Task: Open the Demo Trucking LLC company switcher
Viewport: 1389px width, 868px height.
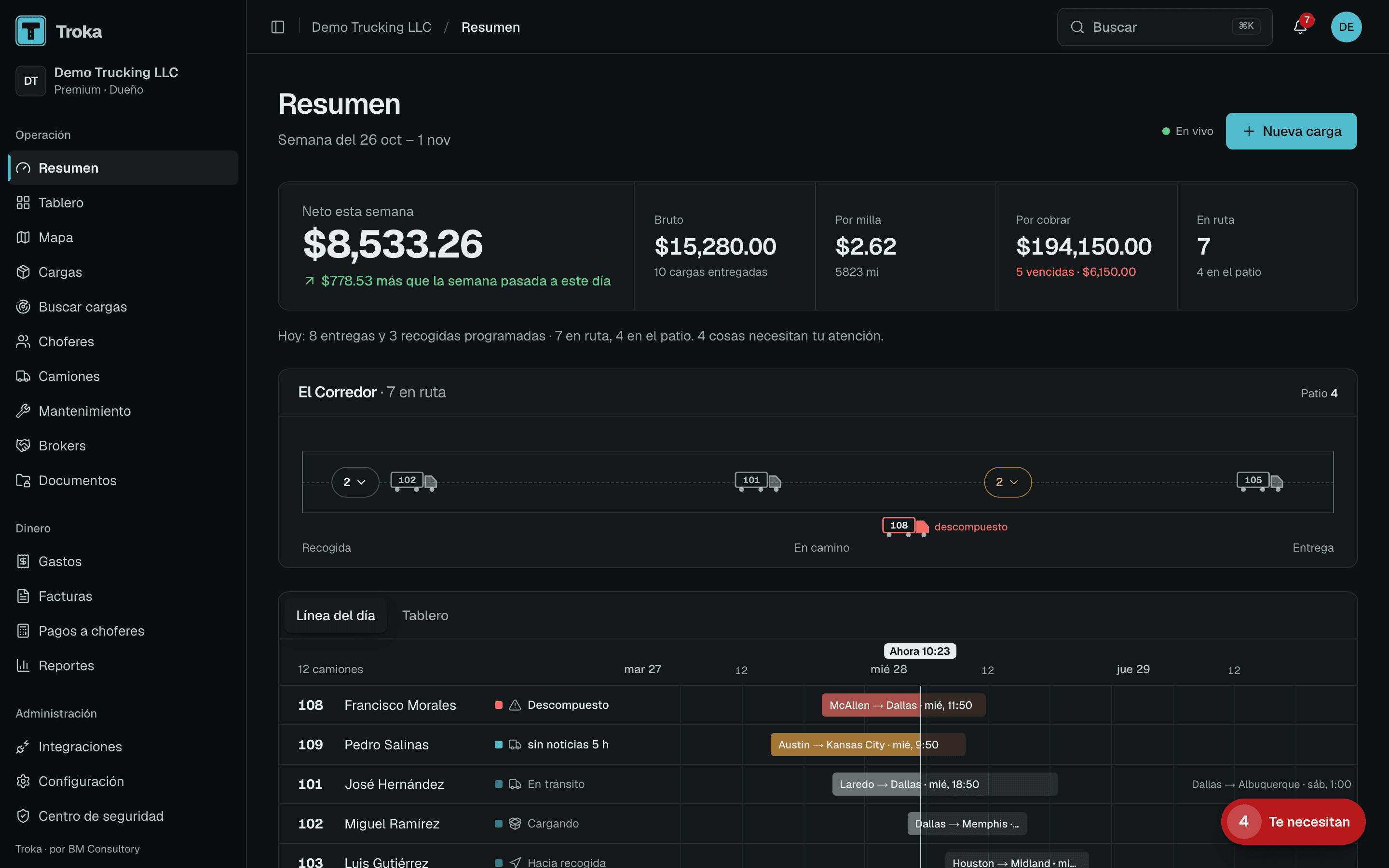Action: (x=123, y=81)
